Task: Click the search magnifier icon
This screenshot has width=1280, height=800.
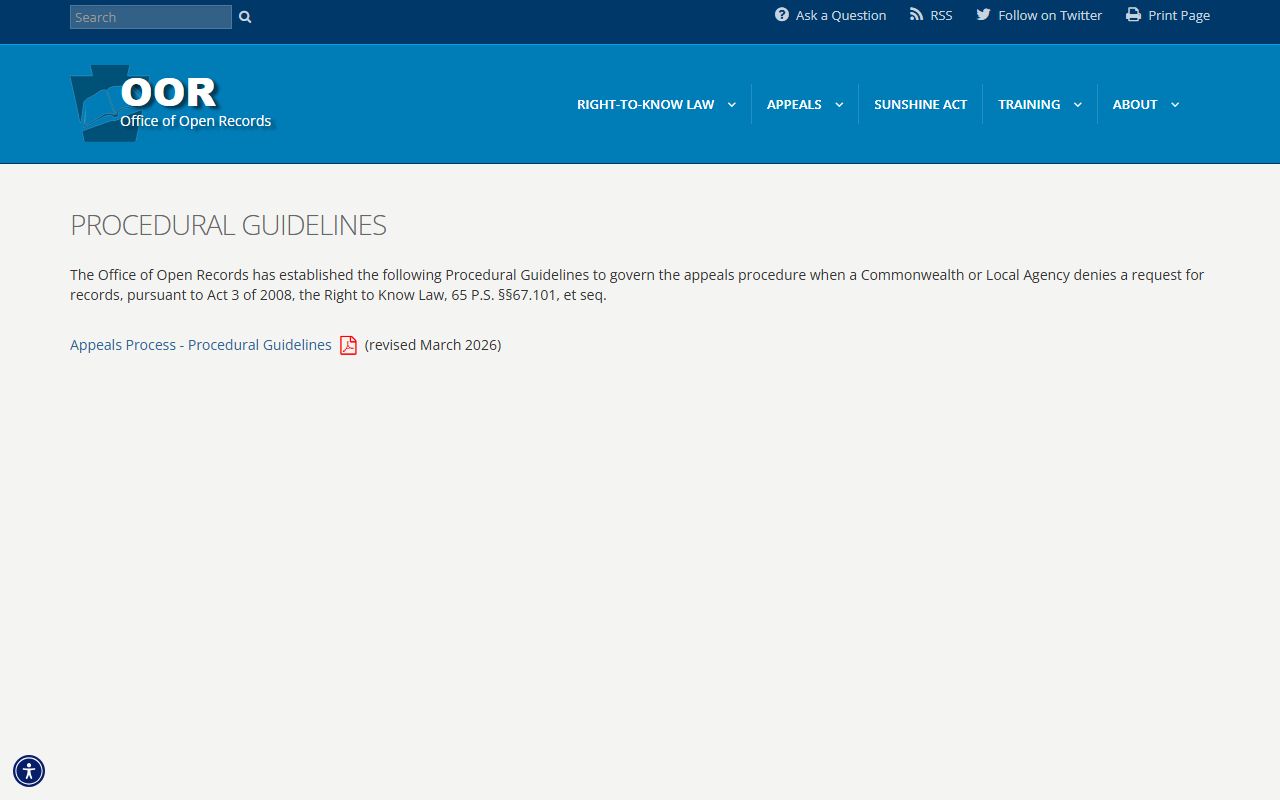Action: pyautogui.click(x=245, y=17)
